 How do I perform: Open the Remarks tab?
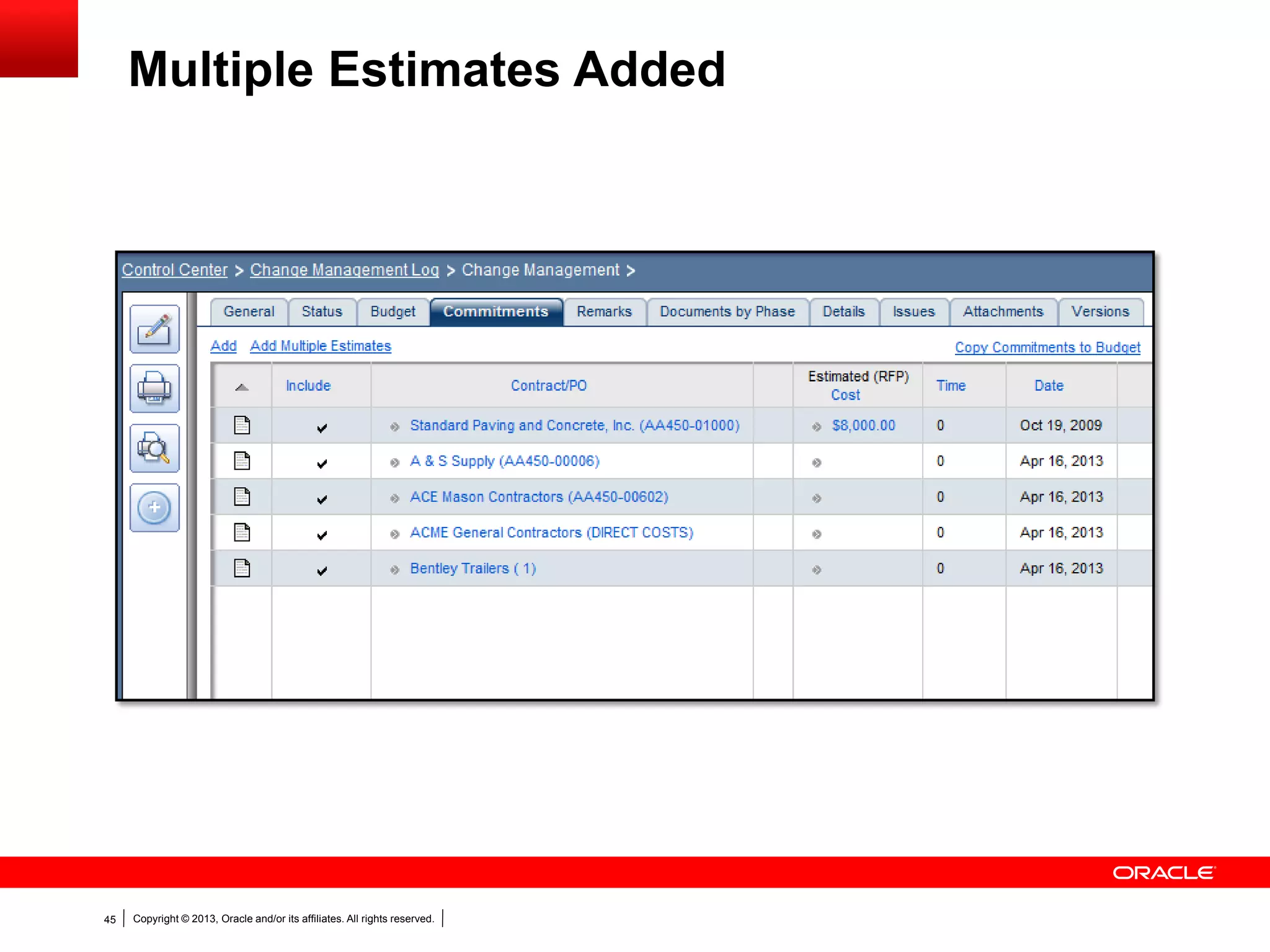click(x=605, y=312)
